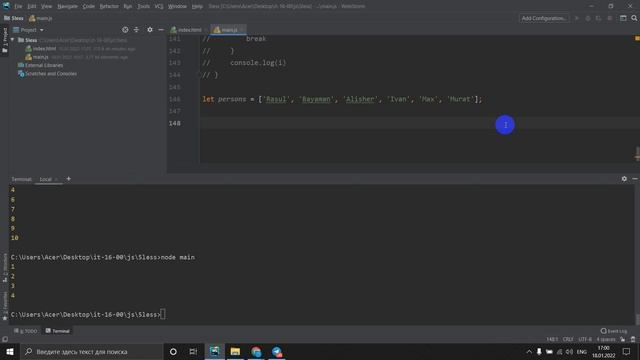Open Task View on taskbar
Screen dimensions: 640x360
pos(193,351)
